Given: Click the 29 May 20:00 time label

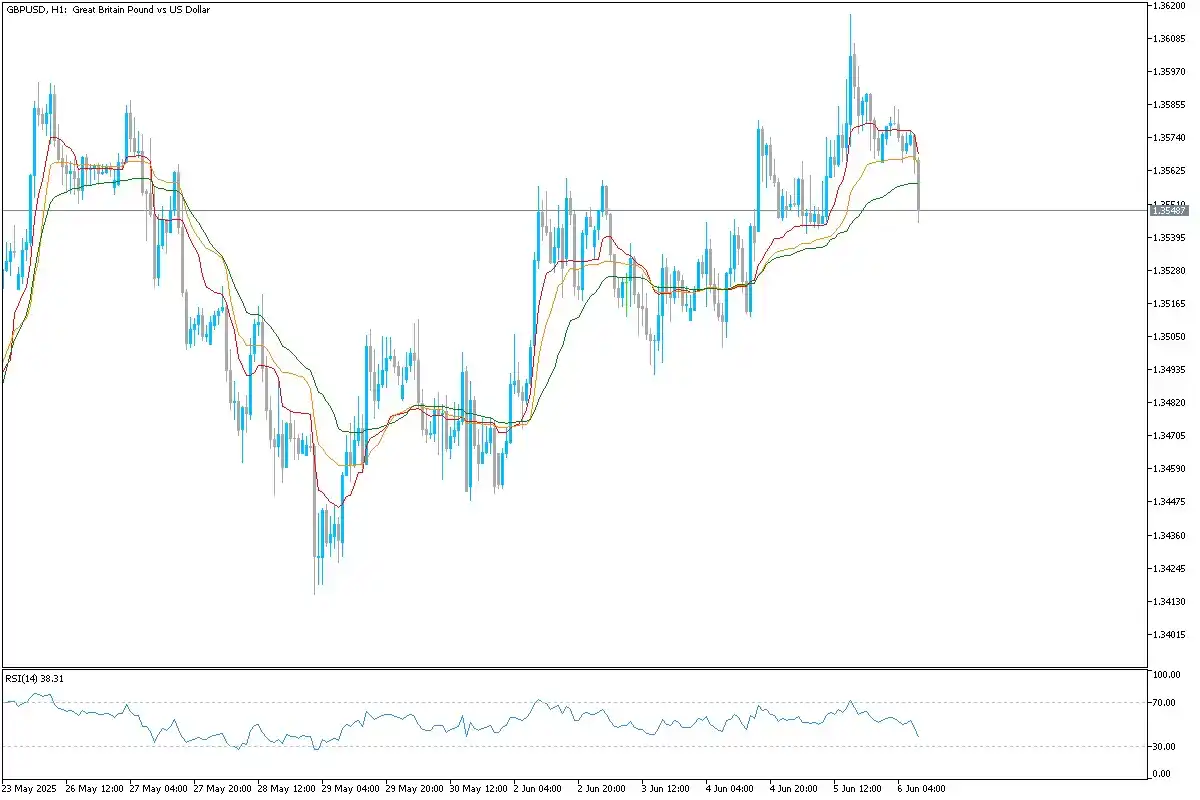Looking at the screenshot, I should (414, 788).
